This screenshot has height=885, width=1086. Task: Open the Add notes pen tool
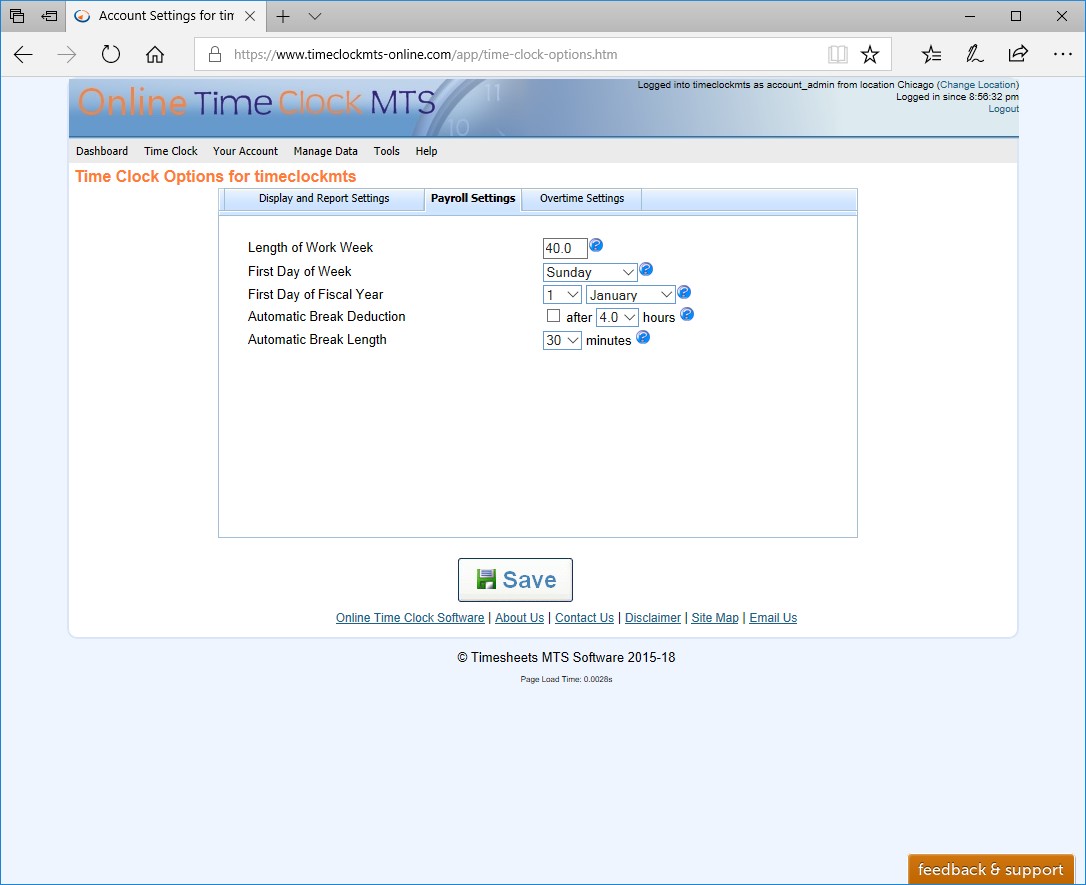point(974,55)
